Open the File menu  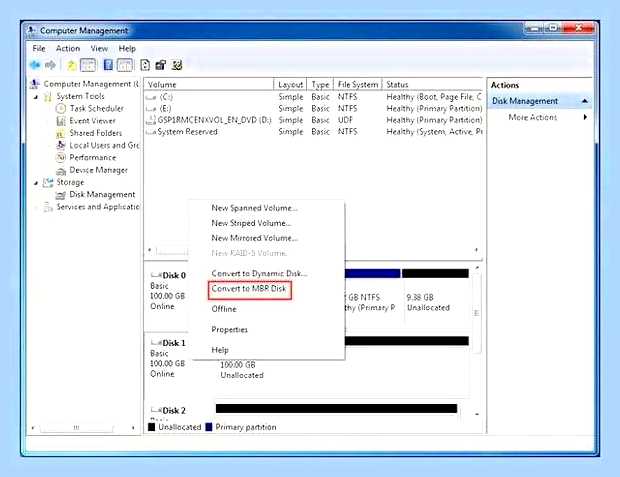(39, 48)
